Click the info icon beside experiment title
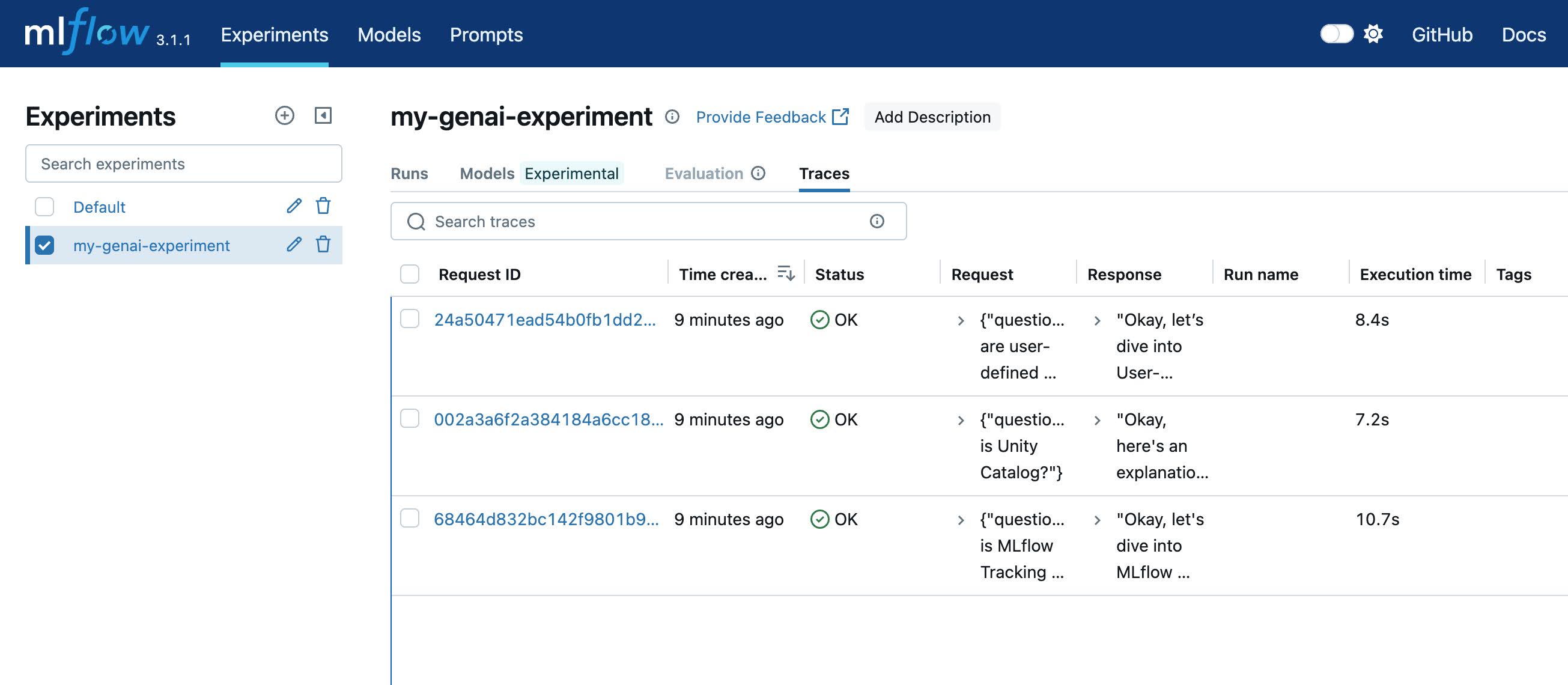 (x=672, y=117)
